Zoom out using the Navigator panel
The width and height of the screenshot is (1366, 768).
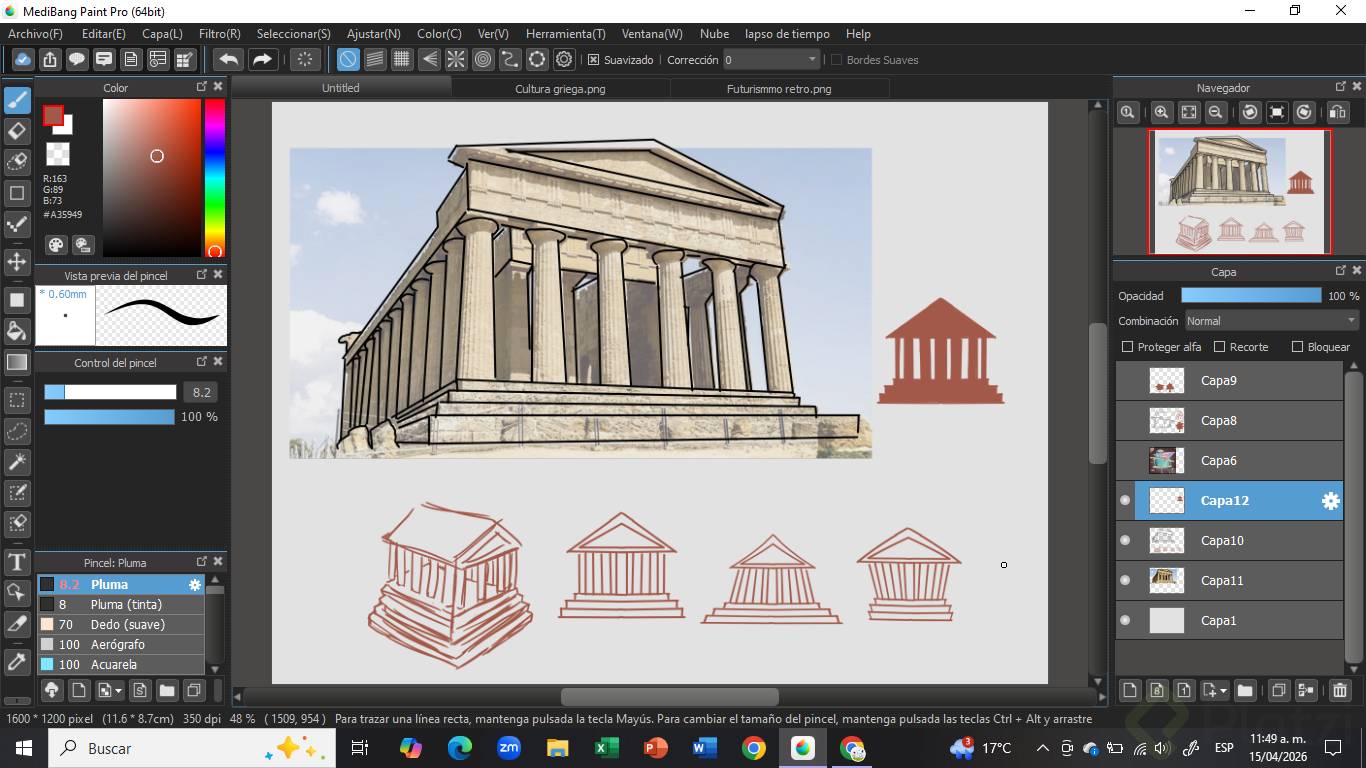tap(1216, 113)
